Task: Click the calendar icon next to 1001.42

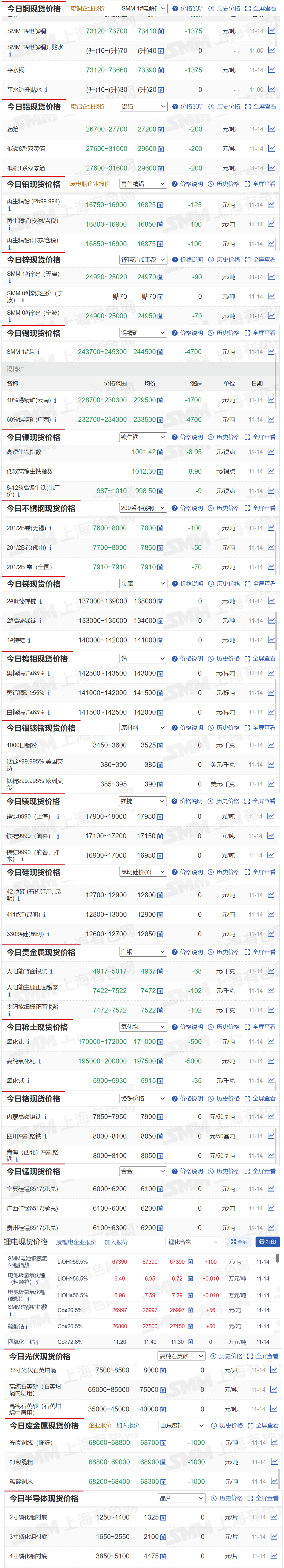Action: tap(160, 452)
